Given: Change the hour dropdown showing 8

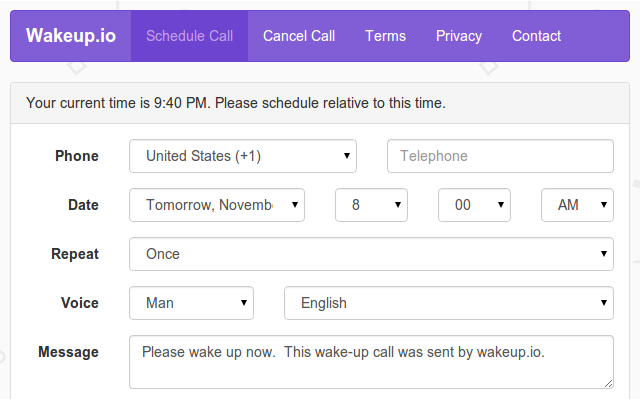Looking at the screenshot, I should (x=371, y=205).
